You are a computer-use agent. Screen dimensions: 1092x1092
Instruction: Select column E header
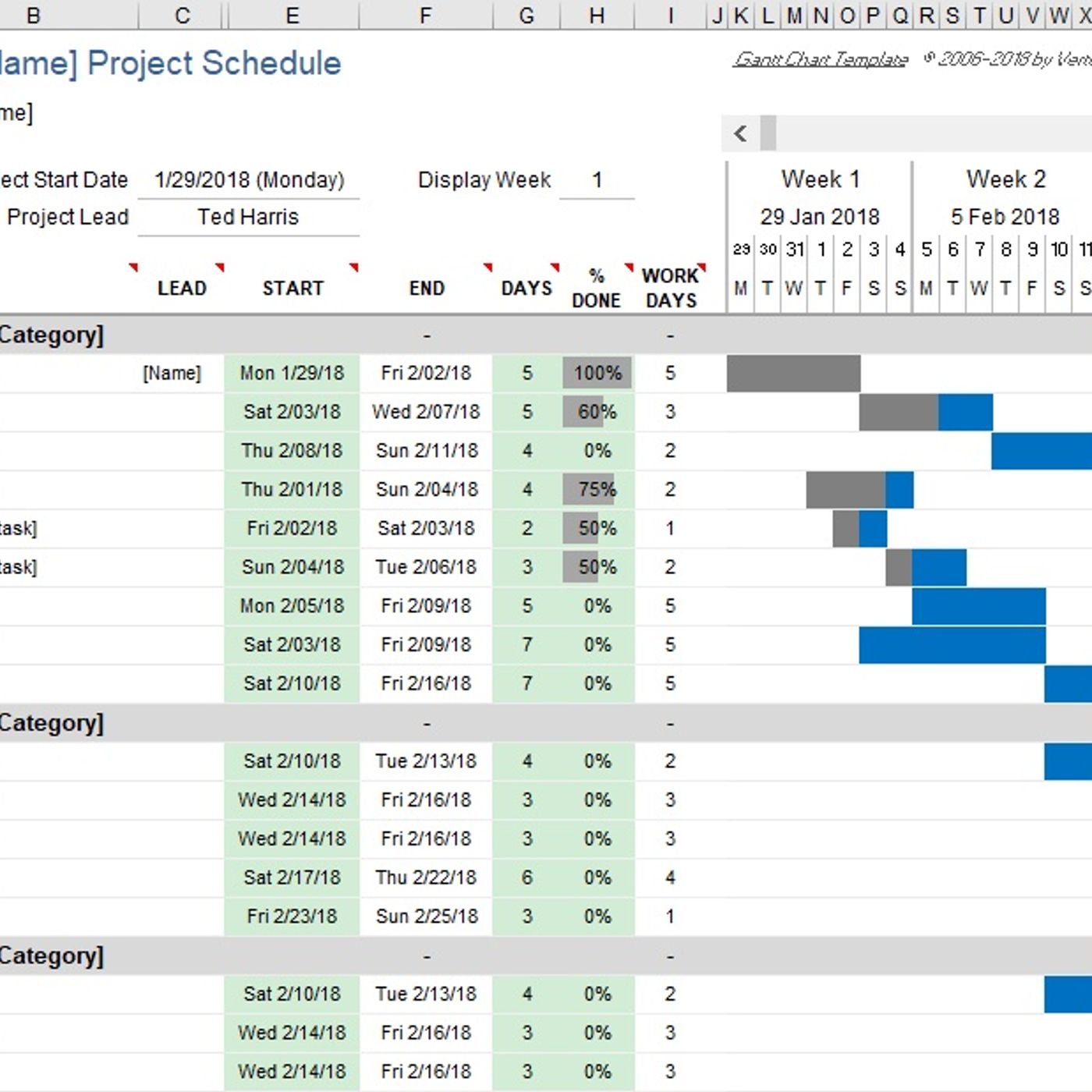tap(292, 14)
